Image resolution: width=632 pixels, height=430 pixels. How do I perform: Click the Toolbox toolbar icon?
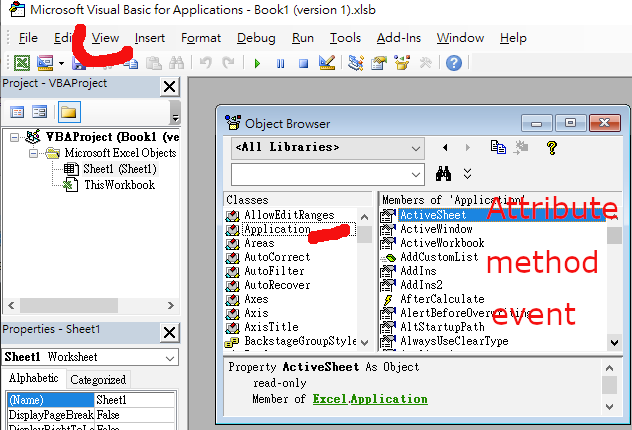[425, 63]
